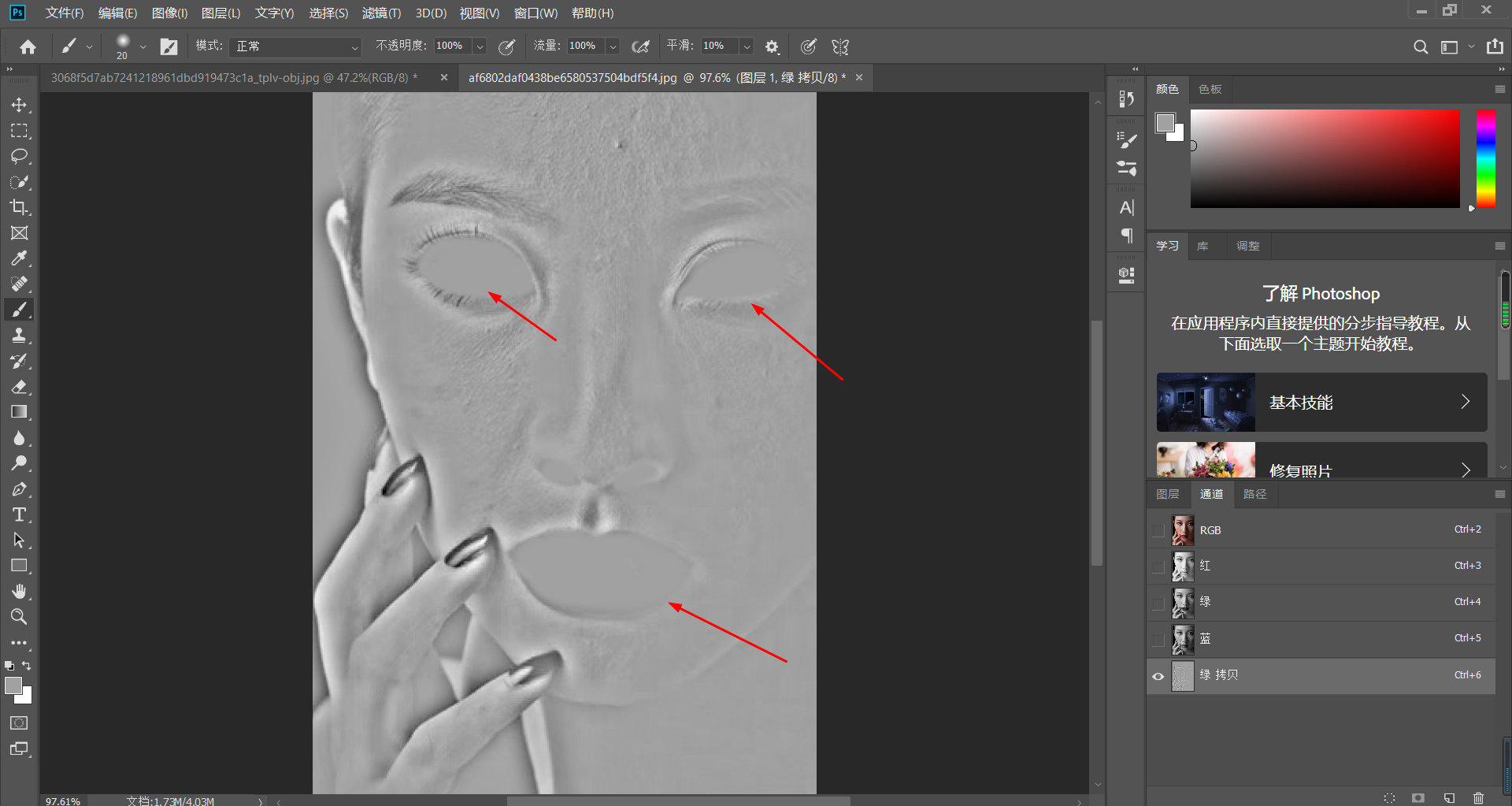Select the Gradient tool
The image size is (1512, 806).
(x=19, y=412)
